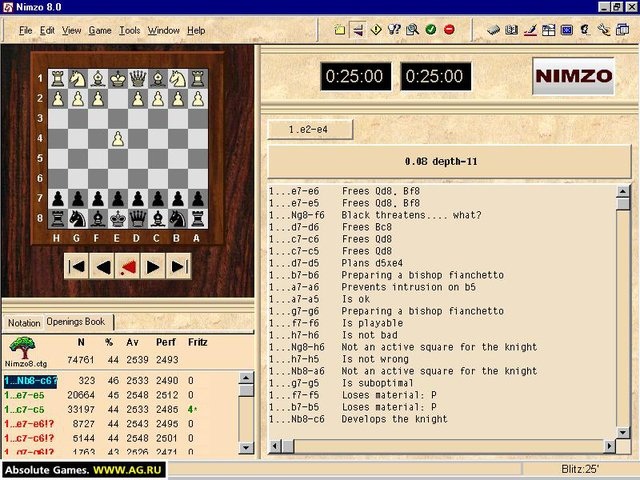Click the knight head icon in toolbar
The image size is (640, 480).
585,30
